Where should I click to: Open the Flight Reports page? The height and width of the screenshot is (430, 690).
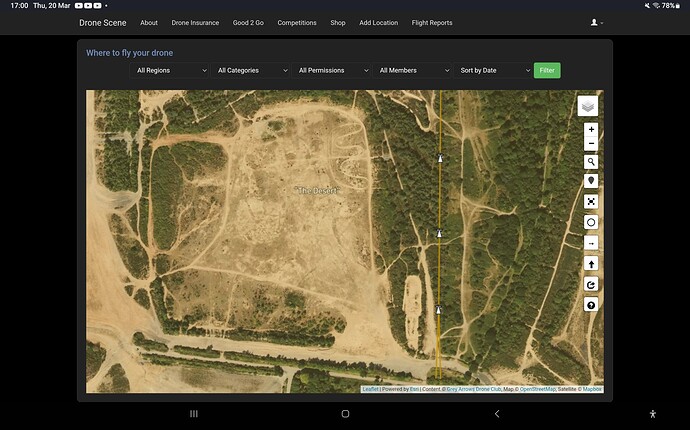tap(432, 23)
